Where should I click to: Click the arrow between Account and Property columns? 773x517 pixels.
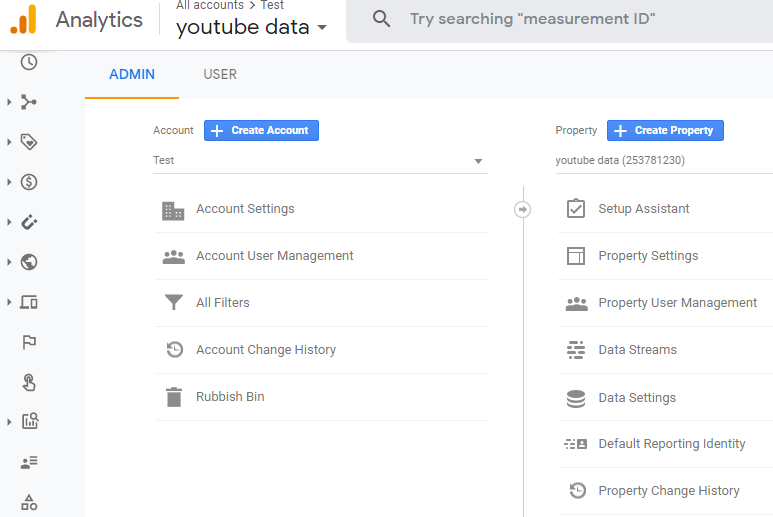click(x=522, y=209)
